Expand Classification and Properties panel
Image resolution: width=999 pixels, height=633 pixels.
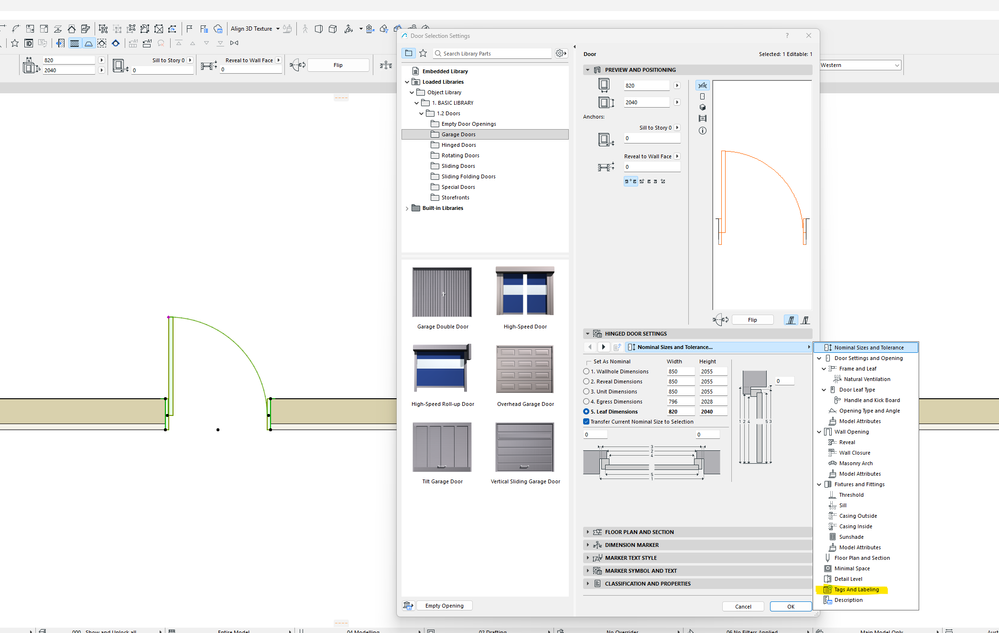(x=587, y=583)
